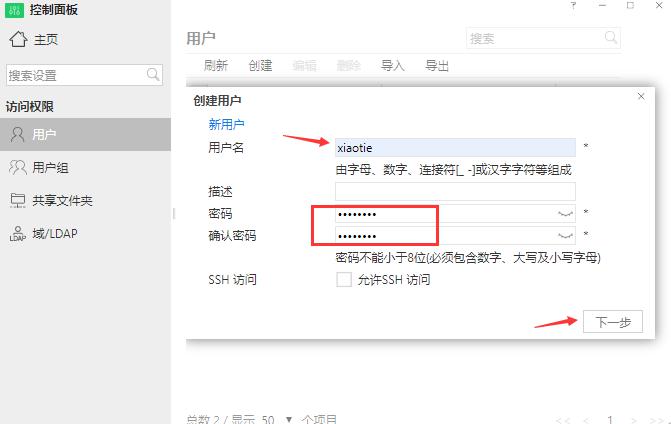Click 刷新 in the user toolbar
Screen dimensions: 671x424
click(x=215, y=66)
